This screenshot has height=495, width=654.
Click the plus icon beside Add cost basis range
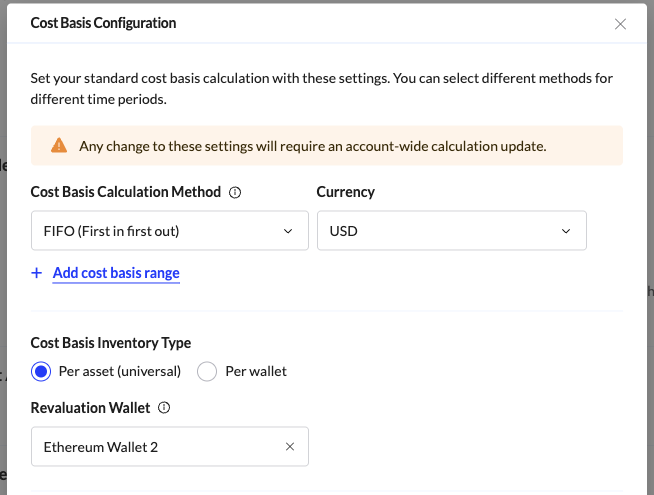37,273
